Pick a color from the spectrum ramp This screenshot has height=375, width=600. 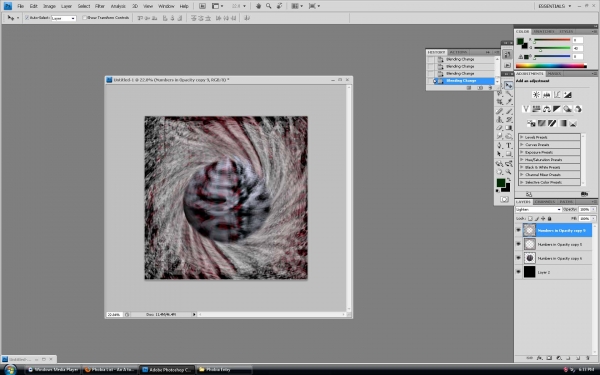(551, 66)
